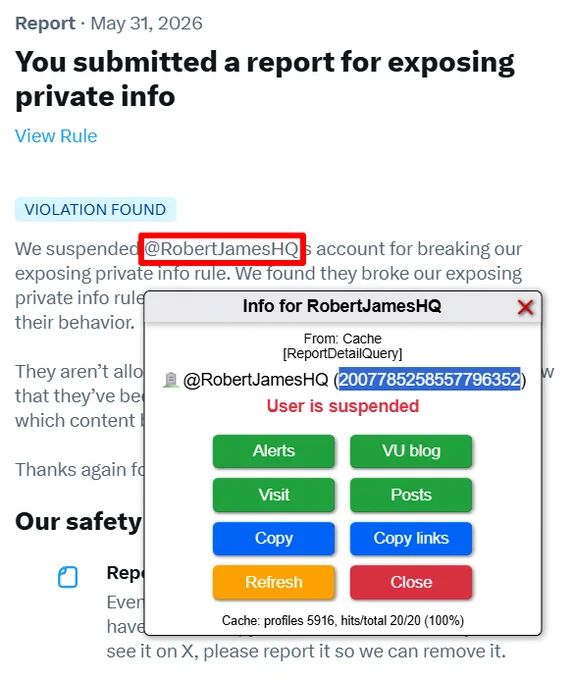Click the Report label beside the date
The width and height of the screenshot is (572, 680).
[x=45, y=23]
